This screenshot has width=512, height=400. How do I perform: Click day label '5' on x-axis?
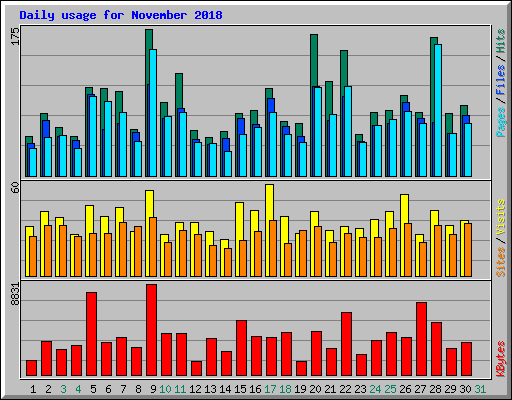click(x=93, y=389)
